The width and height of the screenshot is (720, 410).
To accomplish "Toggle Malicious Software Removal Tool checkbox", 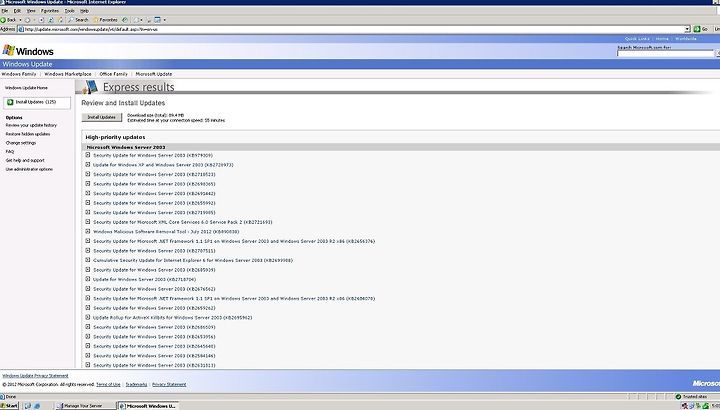I will click(88, 231).
